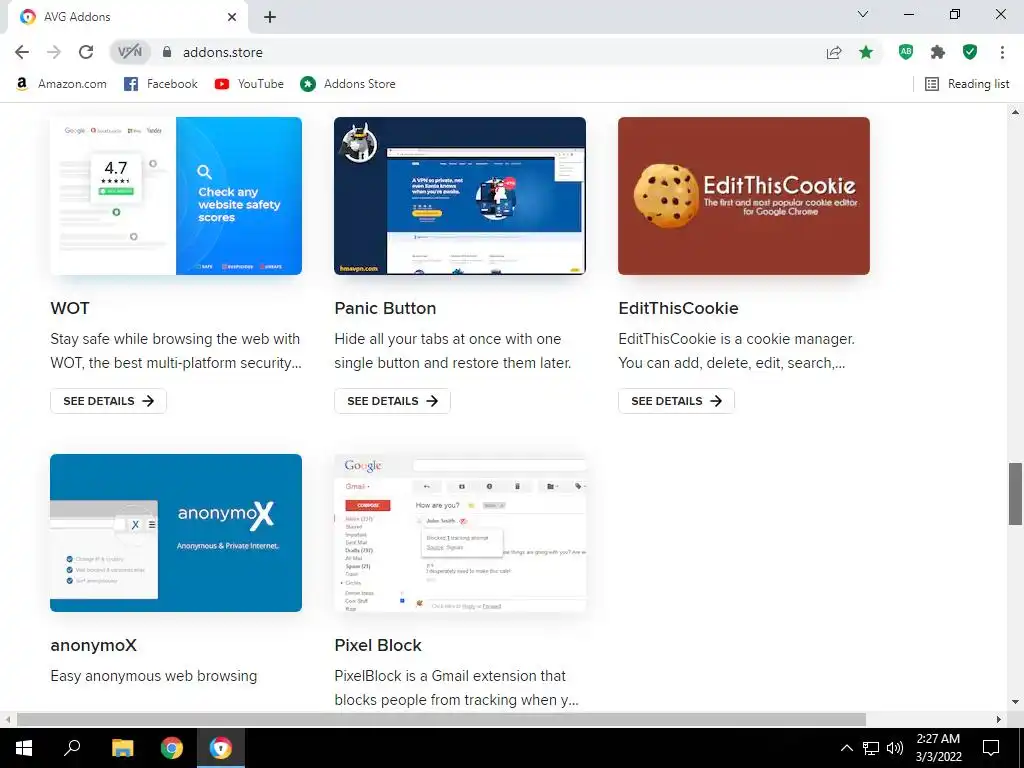1024x768 pixels.
Task: Close the AVG Addons tab
Action: 232,17
